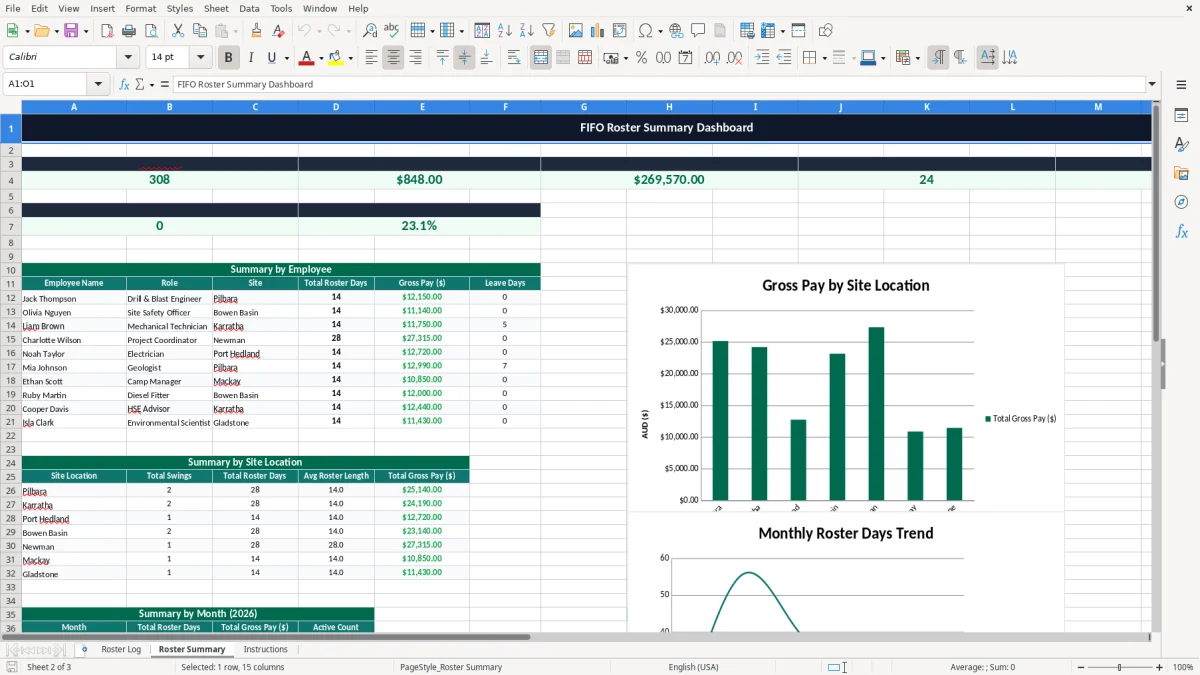Image resolution: width=1200 pixels, height=675 pixels.
Task: Click English (USA) language status
Action: [x=693, y=667]
